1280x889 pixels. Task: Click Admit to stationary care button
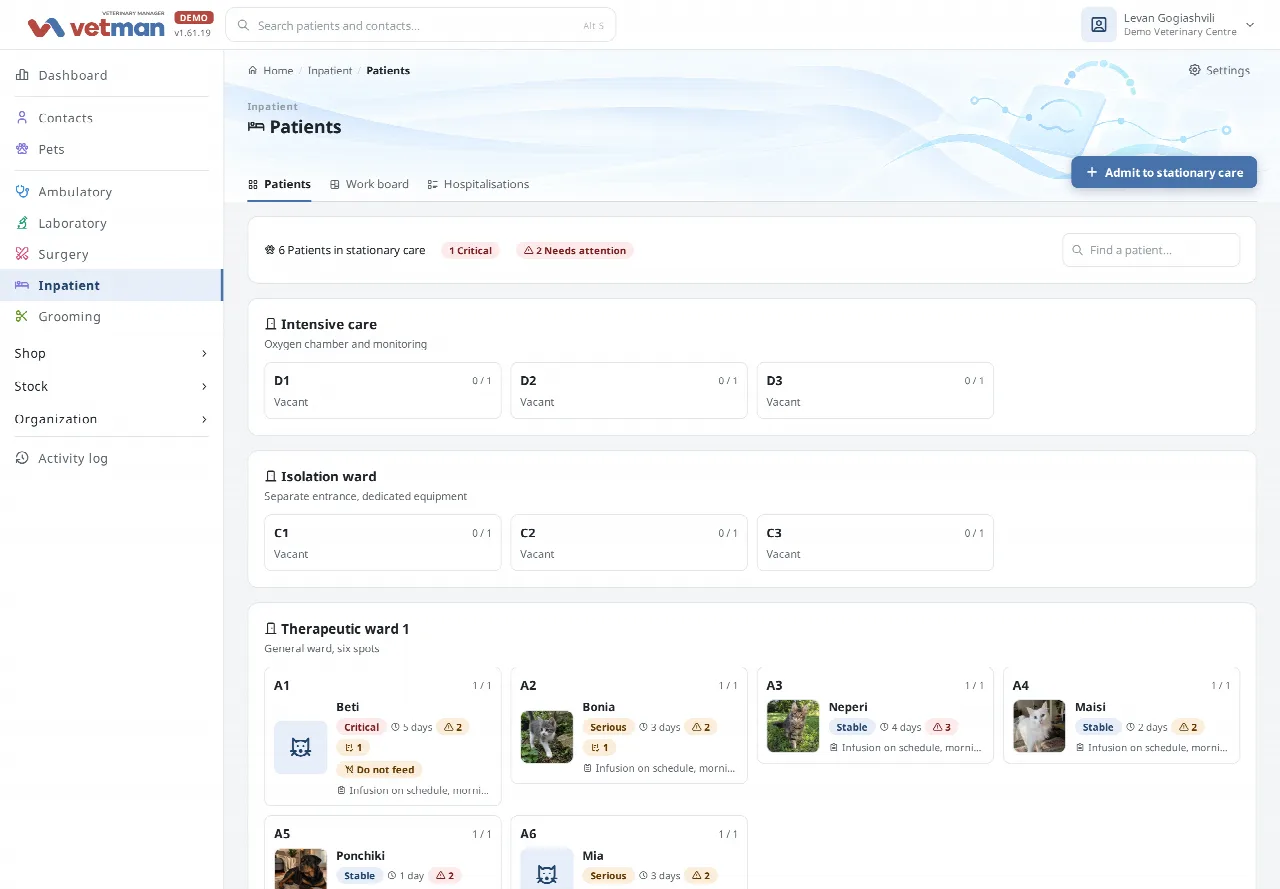click(1164, 172)
